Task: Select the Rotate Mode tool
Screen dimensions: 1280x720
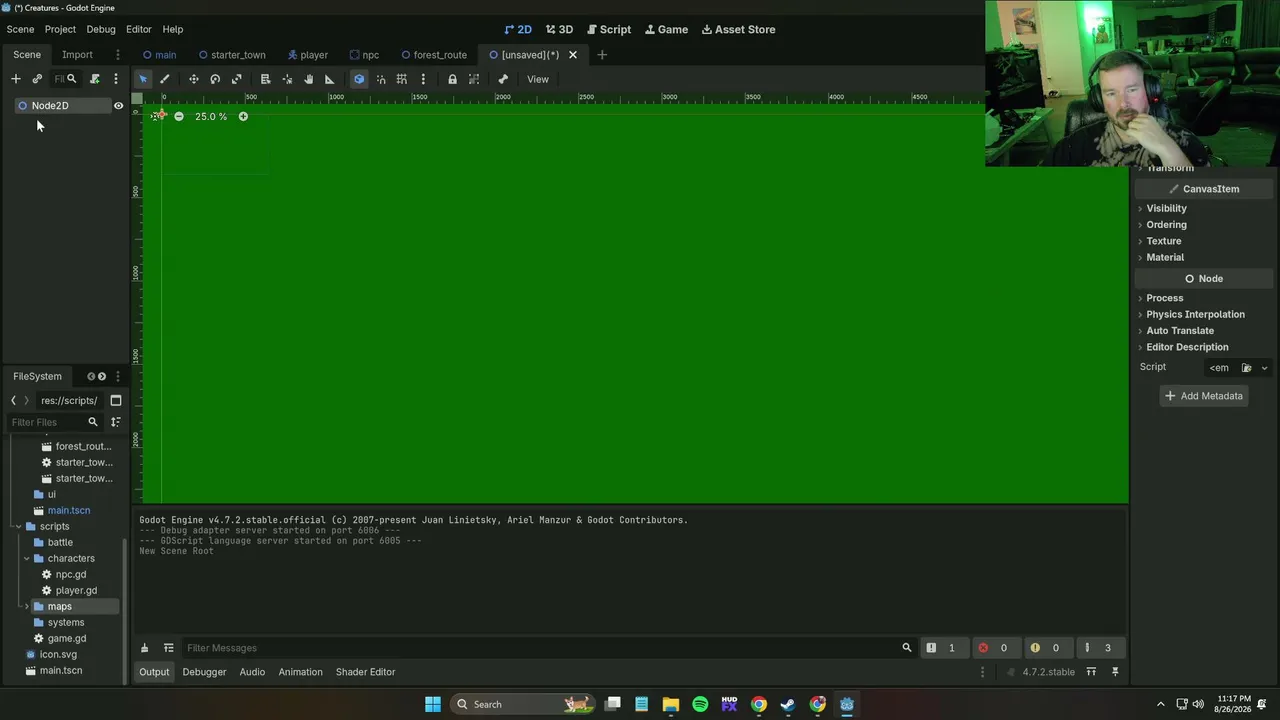Action: pos(215,79)
